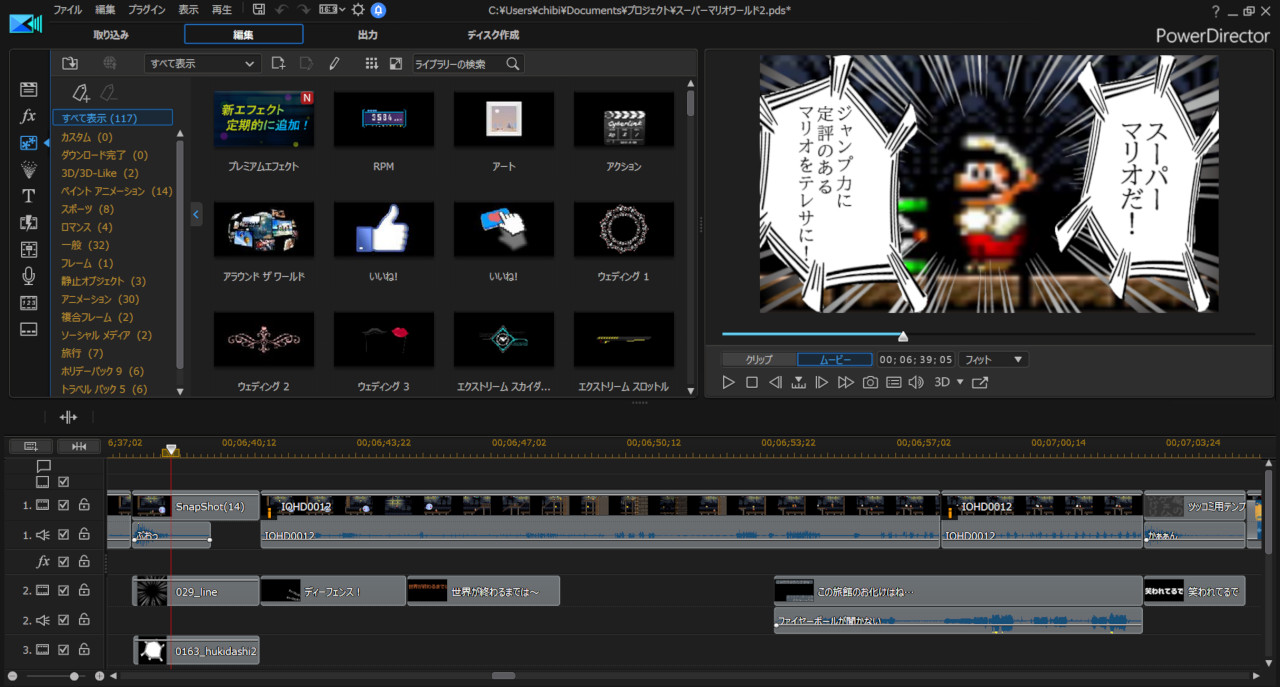The image size is (1280, 687).
Task: Toggle audio track 2 enable checkbox
Action: 63,620
